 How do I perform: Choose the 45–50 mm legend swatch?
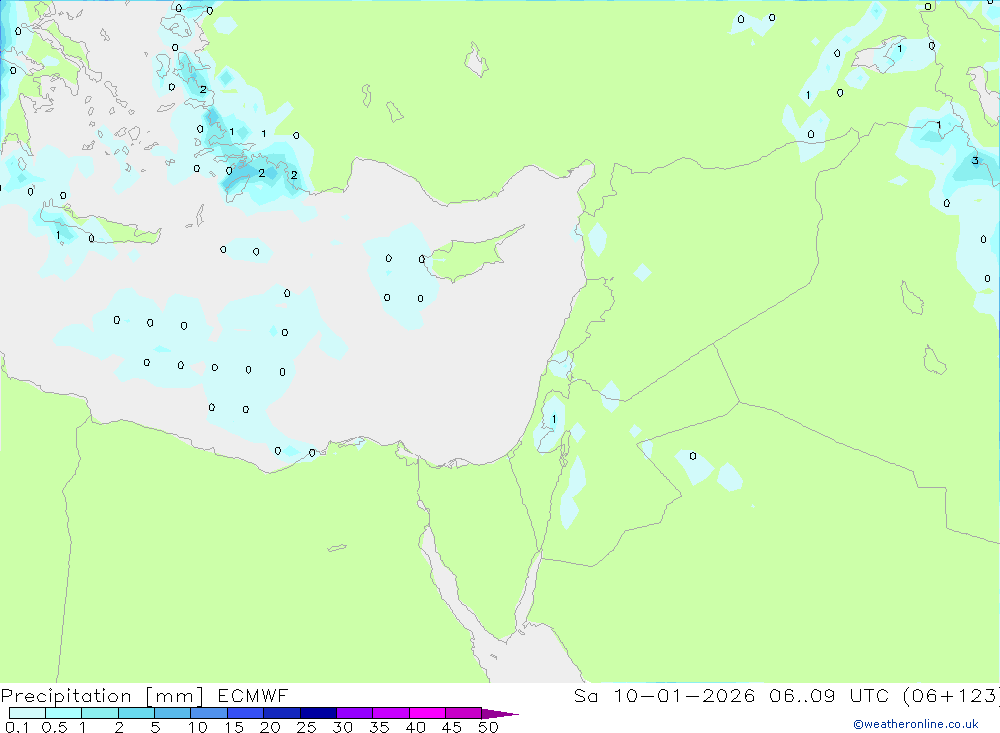[464, 713]
